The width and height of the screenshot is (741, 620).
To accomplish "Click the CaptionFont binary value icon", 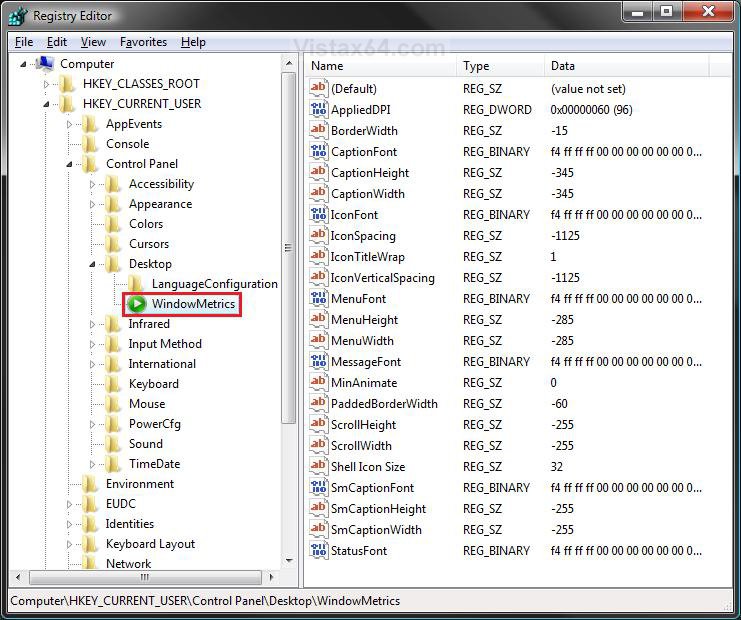I will (318, 151).
